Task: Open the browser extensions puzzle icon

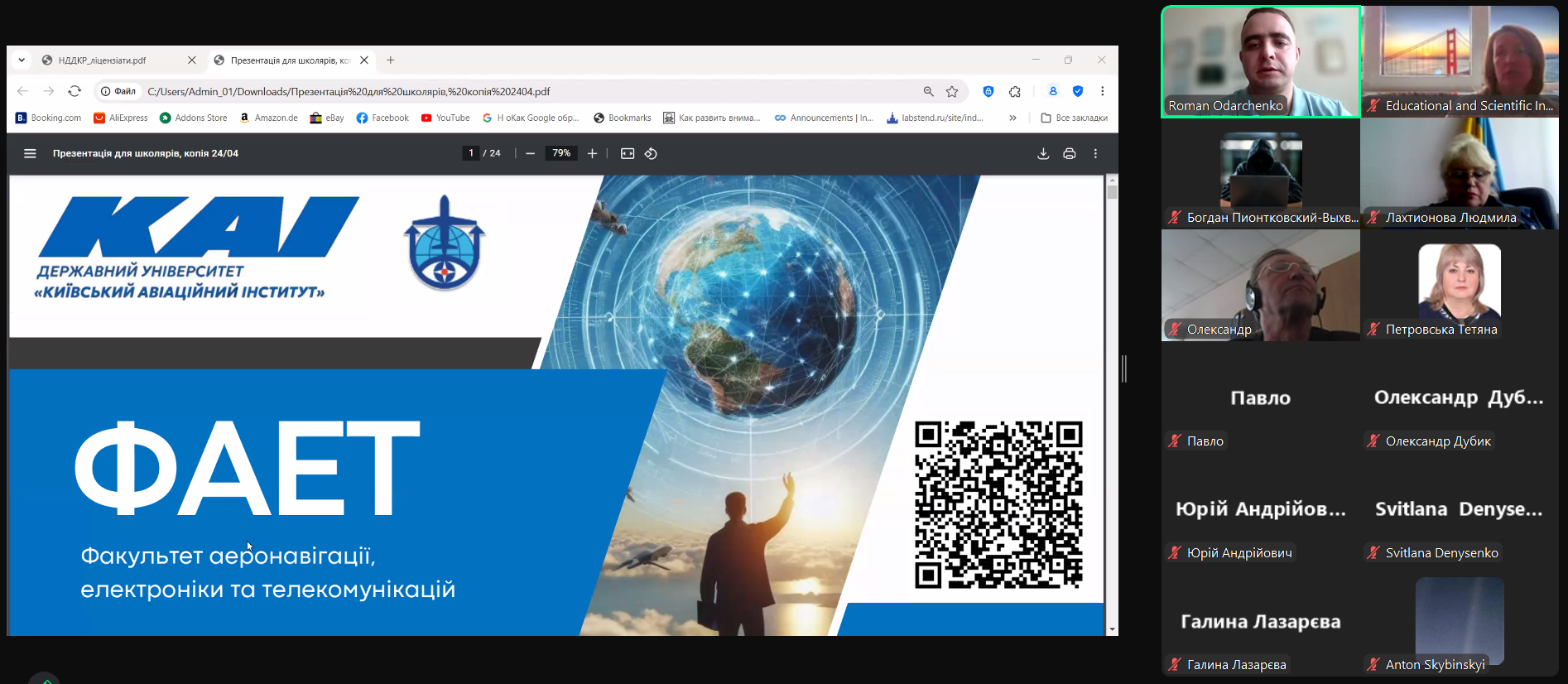Action: (1015, 91)
